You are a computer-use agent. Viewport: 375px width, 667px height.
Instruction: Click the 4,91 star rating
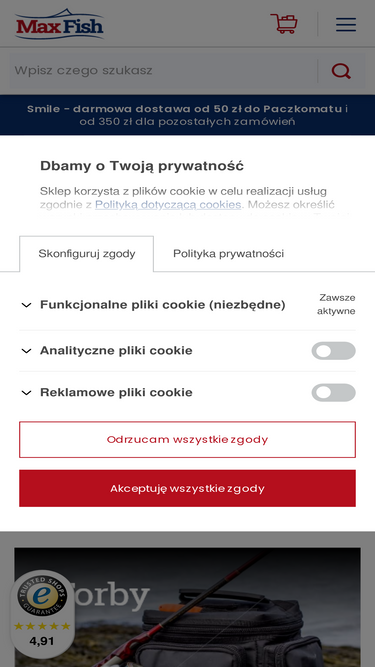[x=42, y=634]
